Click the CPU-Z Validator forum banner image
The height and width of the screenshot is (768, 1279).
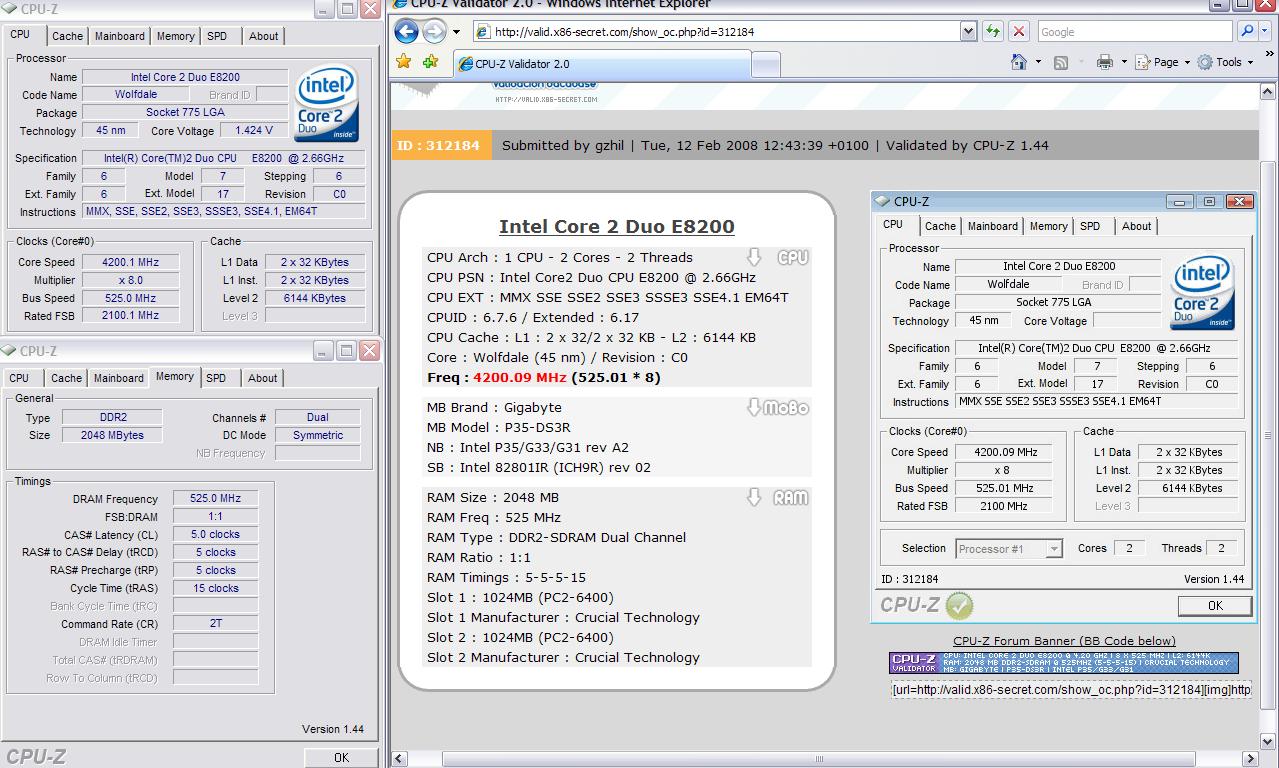(x=1064, y=663)
